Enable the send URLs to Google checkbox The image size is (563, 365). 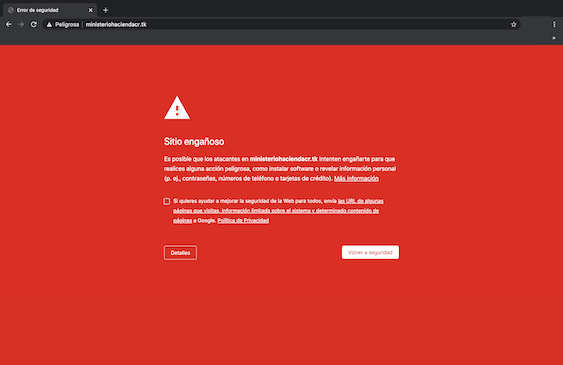(x=167, y=201)
